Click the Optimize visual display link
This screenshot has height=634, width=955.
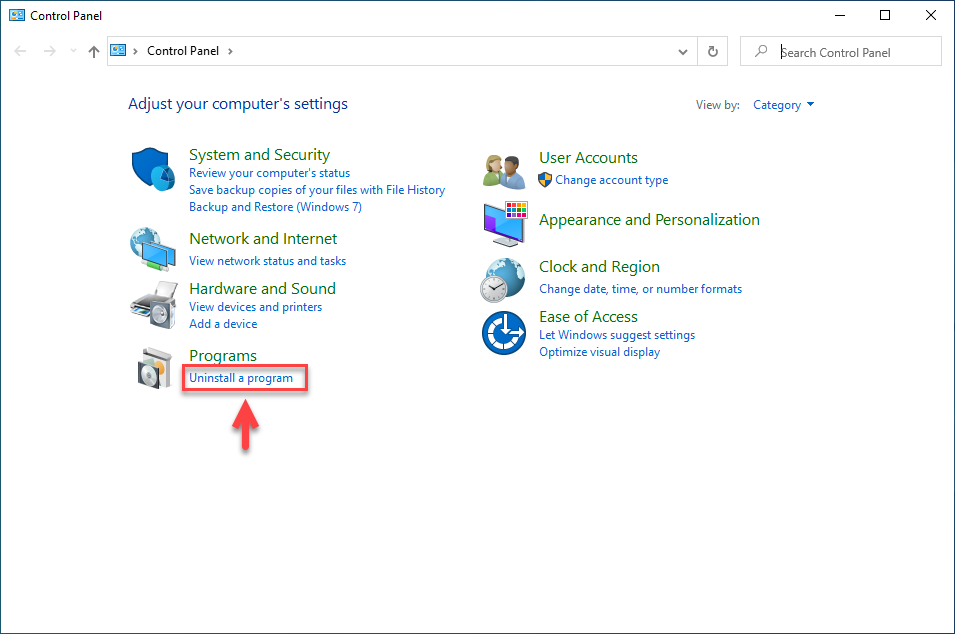tap(599, 352)
